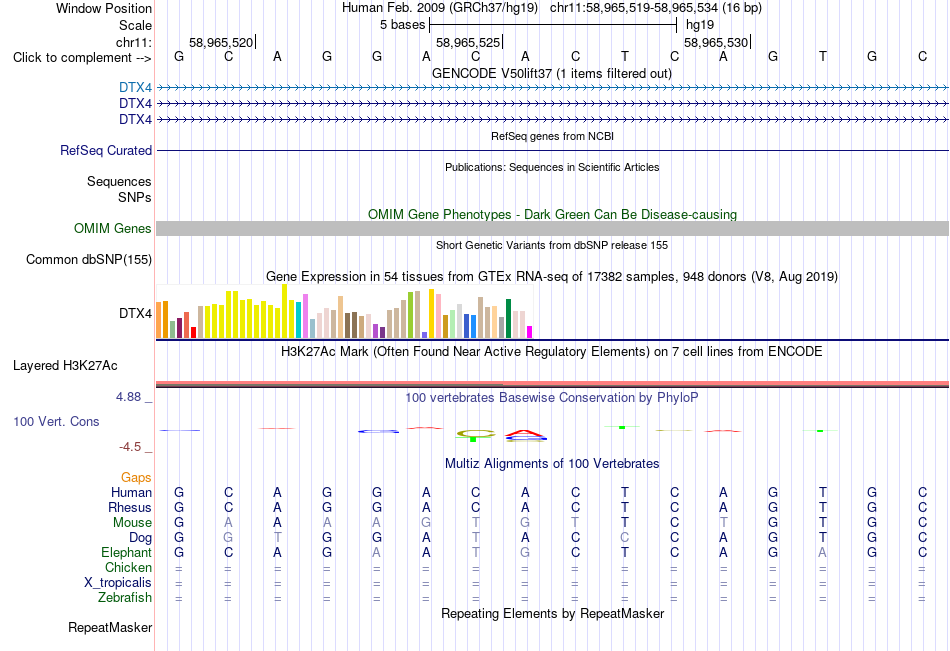
Task: Select the Chicken species label
Action: (128, 567)
